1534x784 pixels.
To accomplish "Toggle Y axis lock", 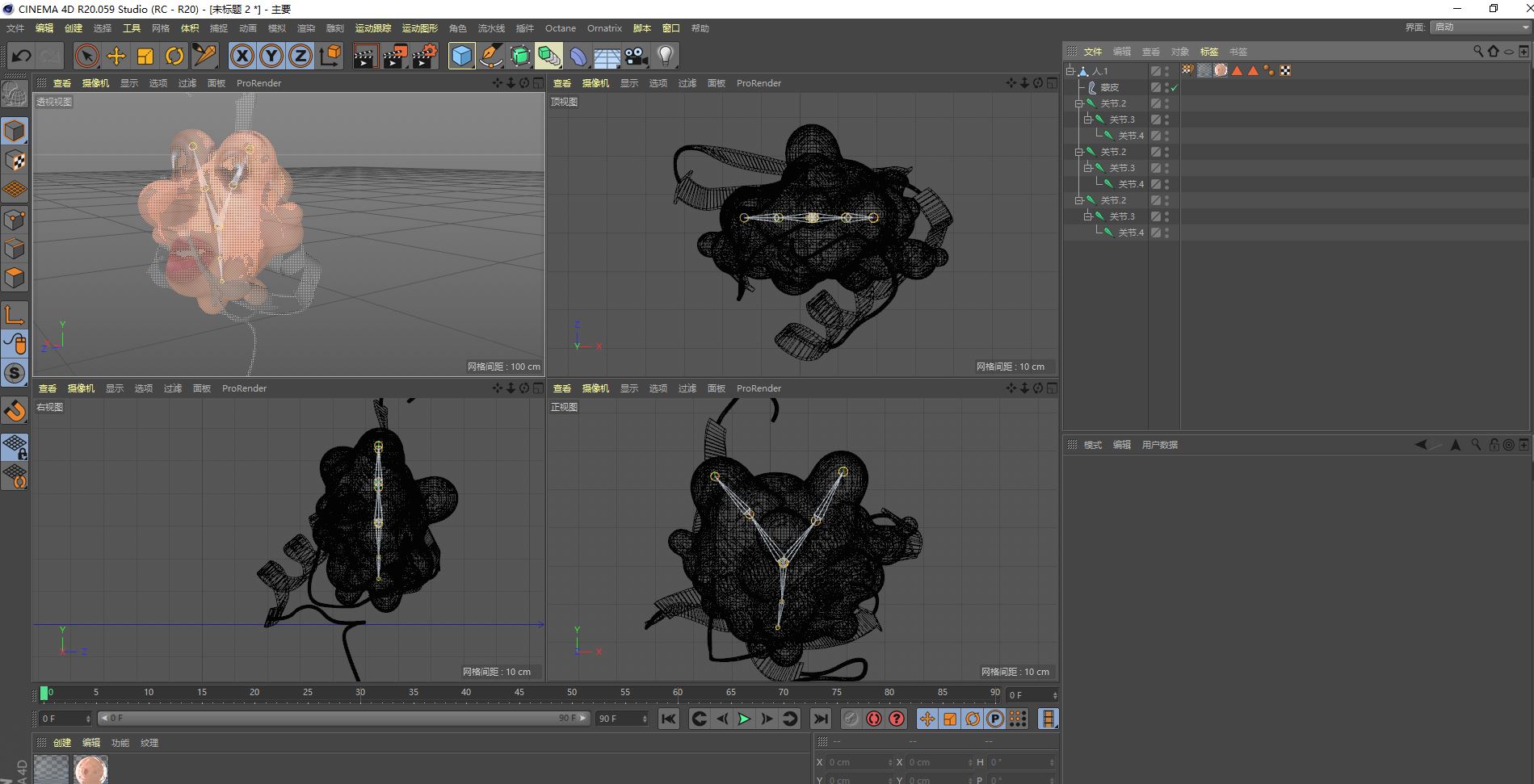I will coord(271,56).
